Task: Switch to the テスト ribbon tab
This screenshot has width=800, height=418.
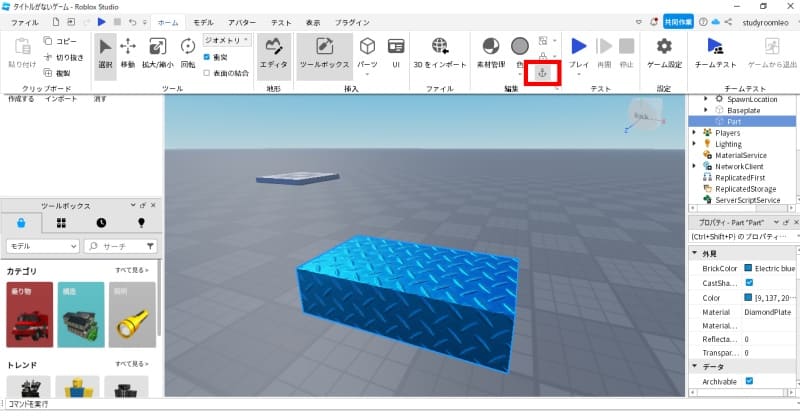Action: click(281, 22)
